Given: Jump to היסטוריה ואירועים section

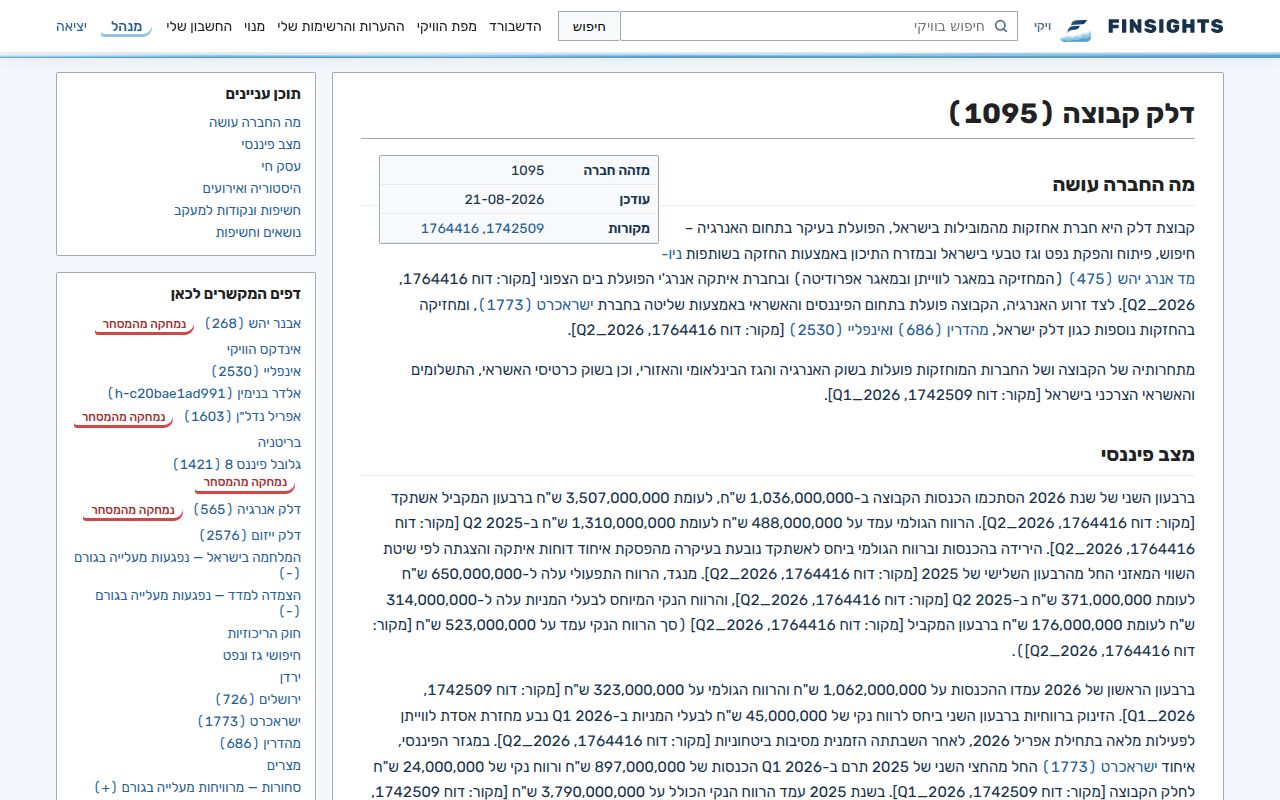Looking at the screenshot, I should (x=252, y=188).
